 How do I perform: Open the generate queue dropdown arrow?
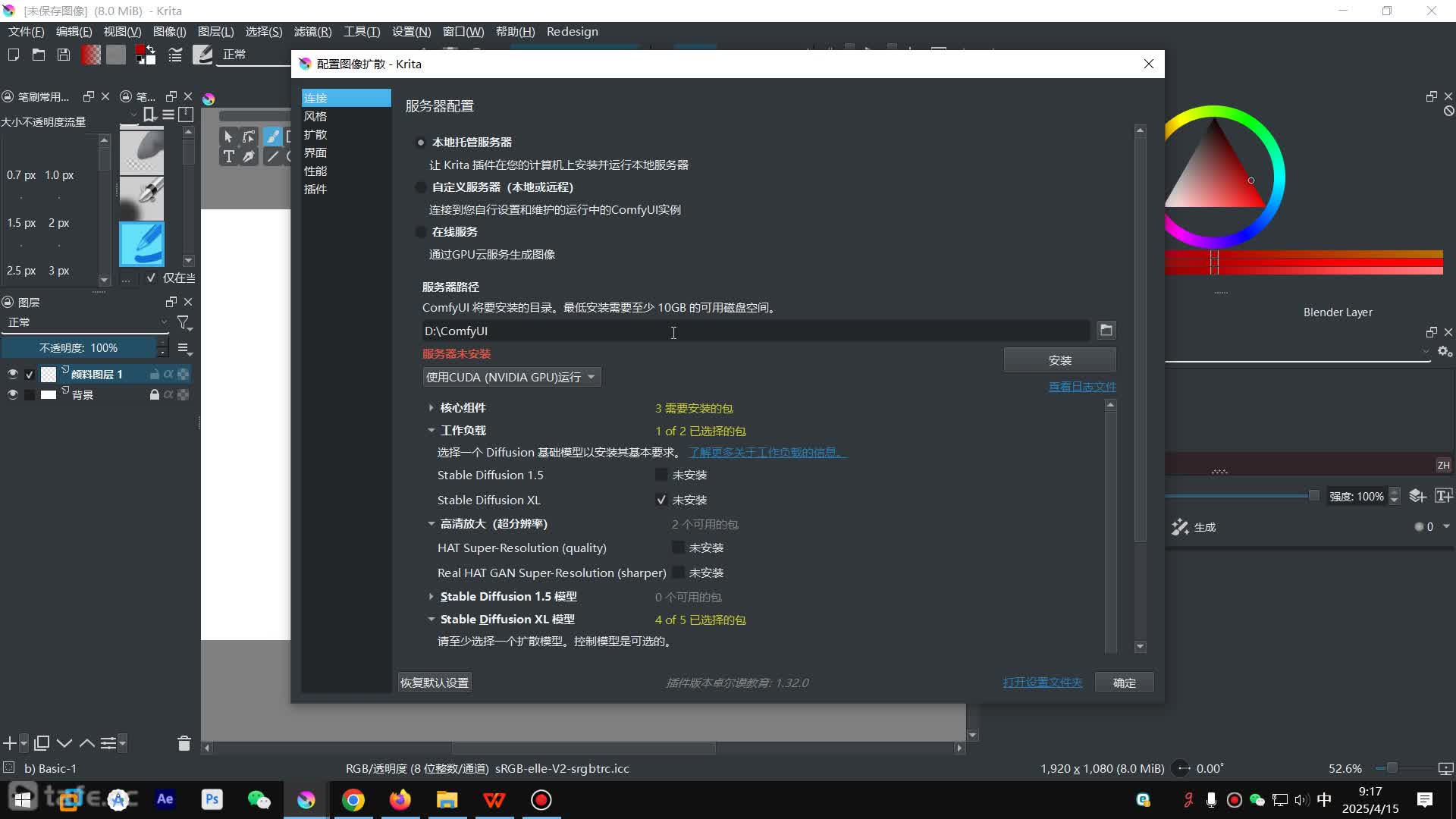pos(1446,526)
